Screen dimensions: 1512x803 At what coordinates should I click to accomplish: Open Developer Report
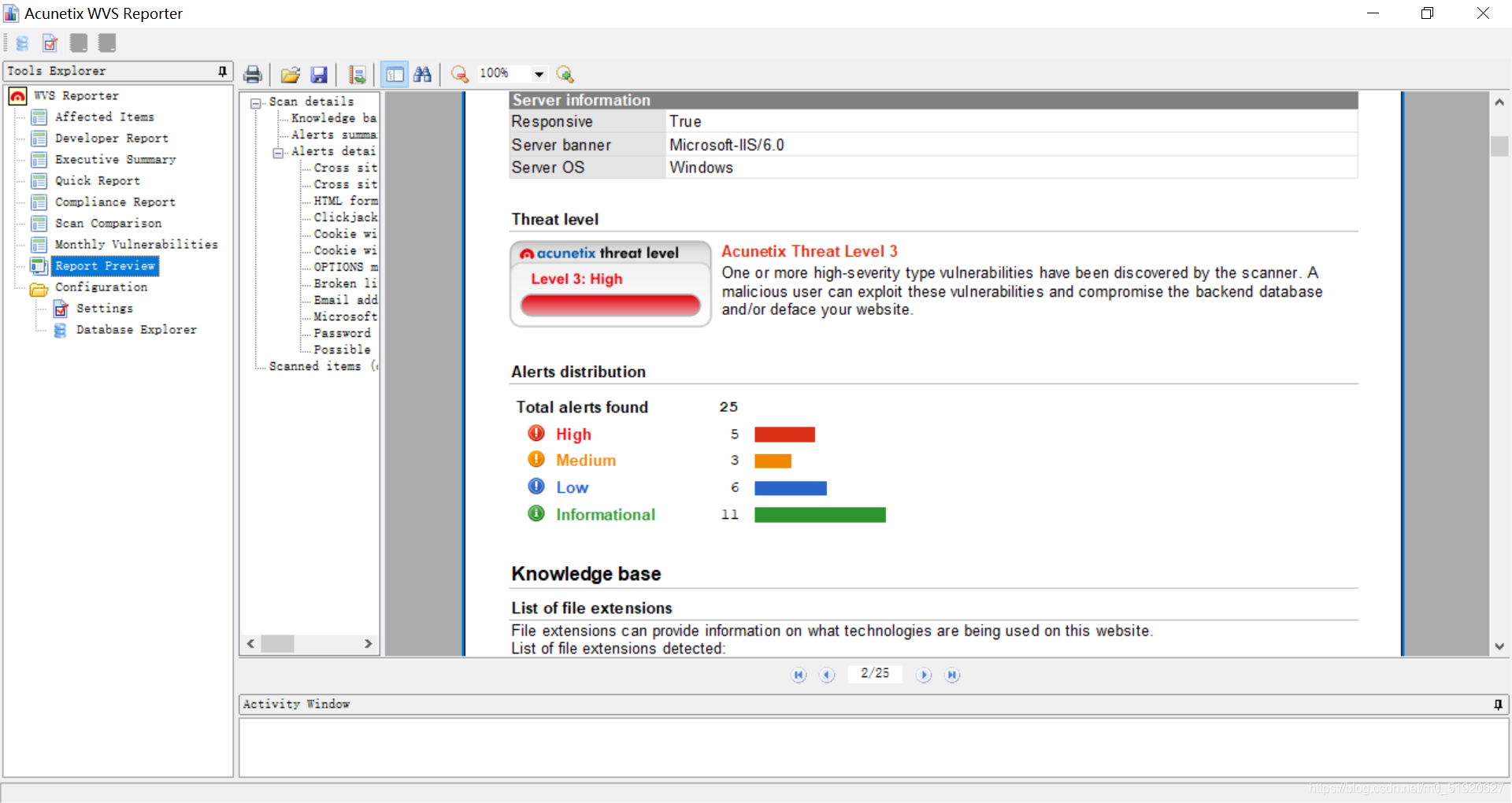[112, 139]
